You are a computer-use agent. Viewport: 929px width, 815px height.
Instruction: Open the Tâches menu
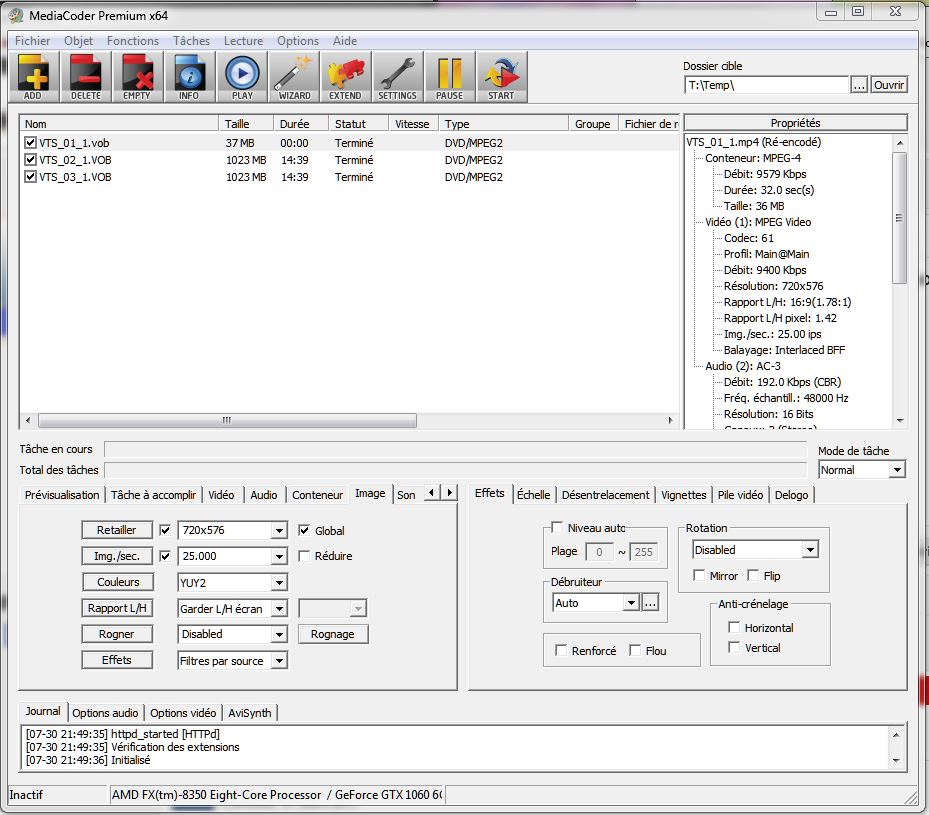(191, 41)
